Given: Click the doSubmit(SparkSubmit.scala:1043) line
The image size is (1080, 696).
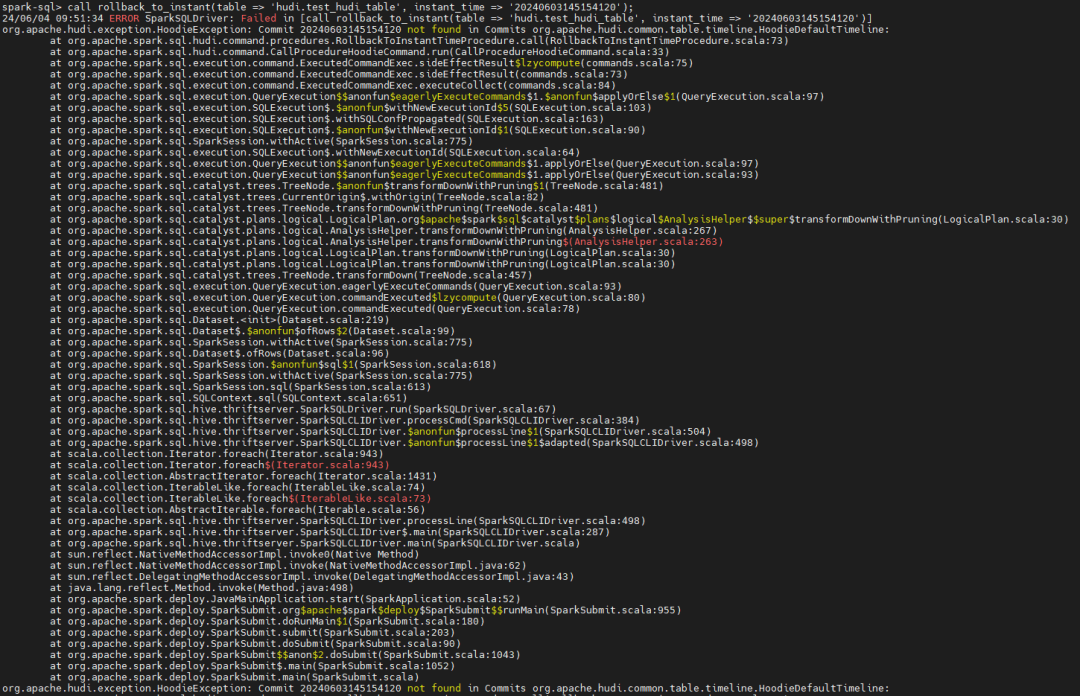Looking at the screenshot, I should tap(285, 655).
